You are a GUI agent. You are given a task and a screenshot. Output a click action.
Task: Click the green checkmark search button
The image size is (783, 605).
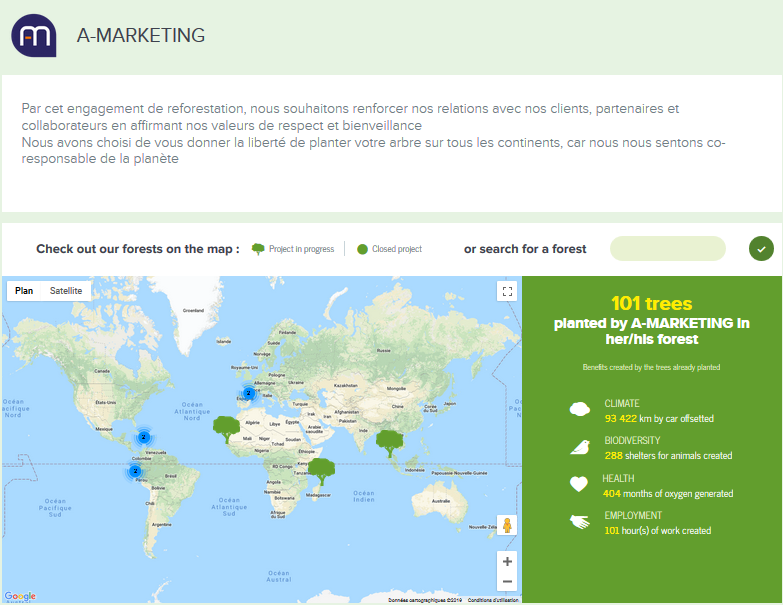(761, 248)
